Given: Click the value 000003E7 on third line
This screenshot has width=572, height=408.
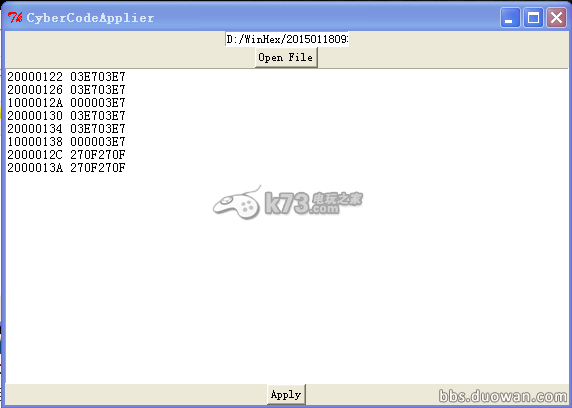Looking at the screenshot, I should 98,103.
